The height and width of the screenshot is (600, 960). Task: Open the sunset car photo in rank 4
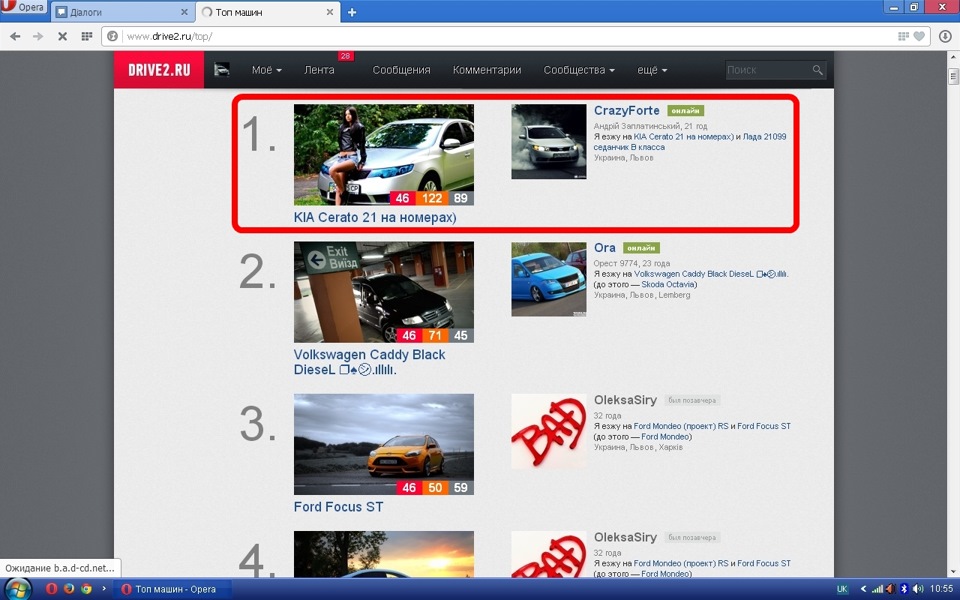tap(384, 554)
